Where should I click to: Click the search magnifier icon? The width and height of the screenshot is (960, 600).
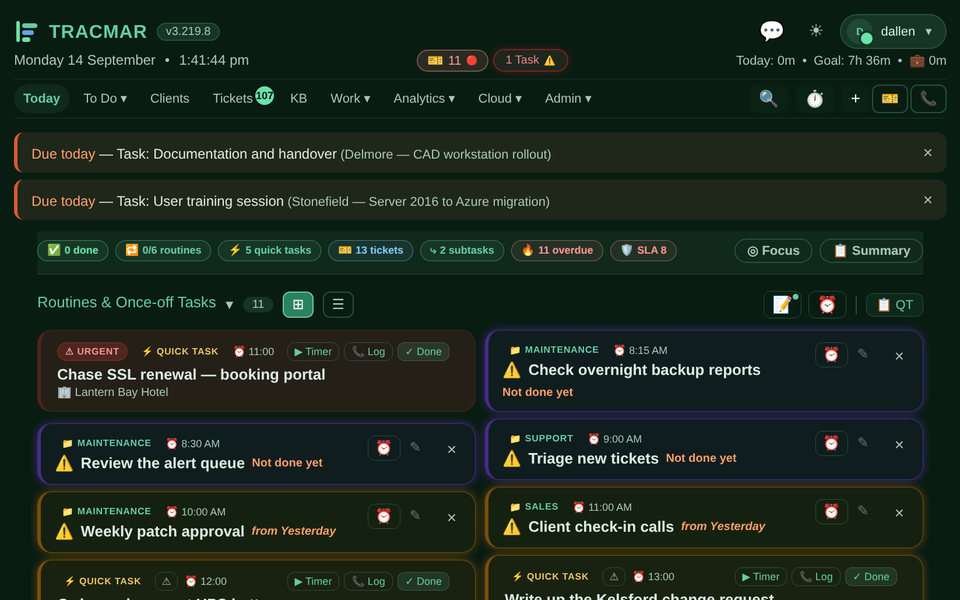coord(768,99)
